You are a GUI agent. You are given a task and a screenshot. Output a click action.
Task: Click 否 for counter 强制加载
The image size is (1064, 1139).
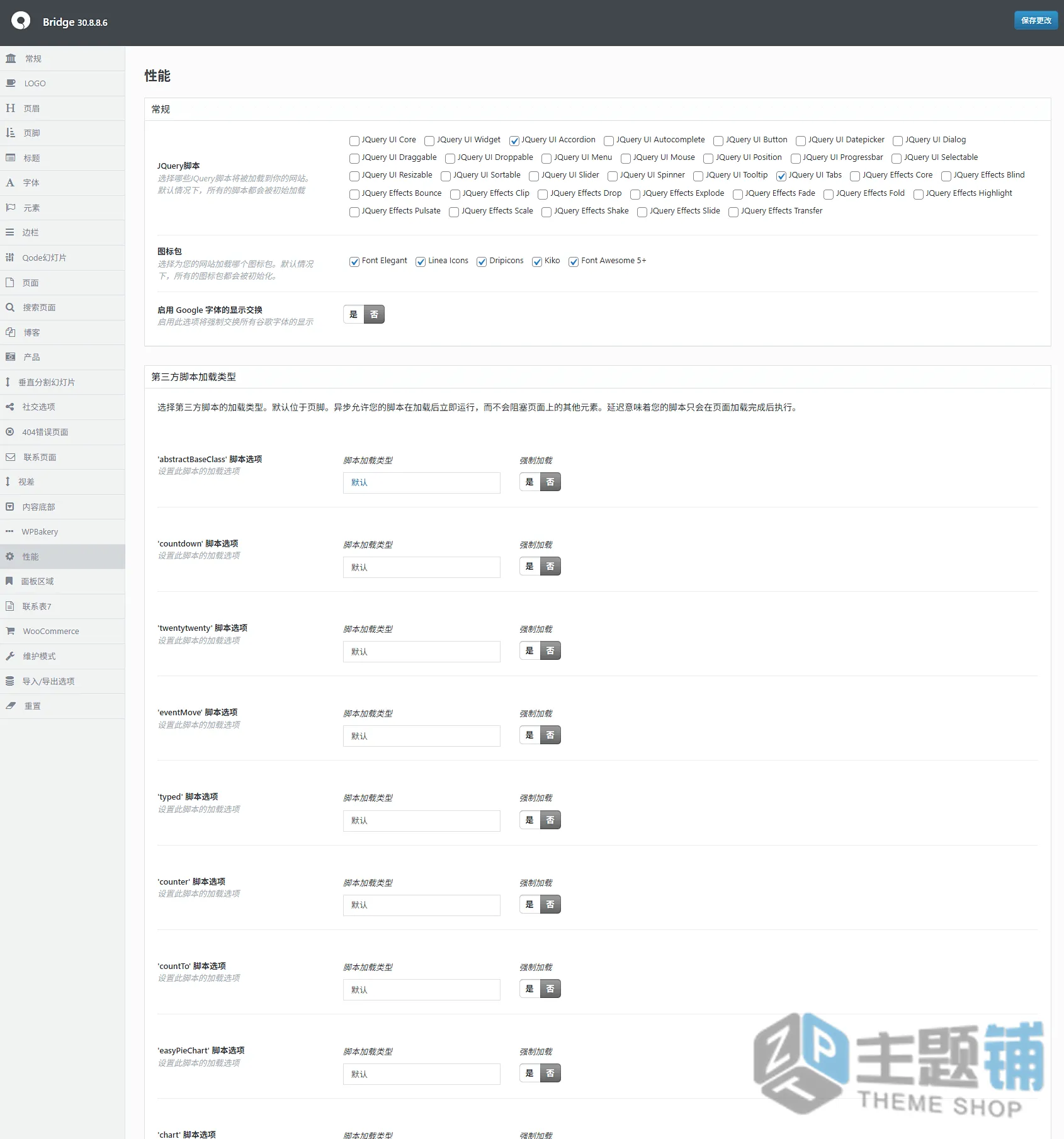click(x=550, y=904)
